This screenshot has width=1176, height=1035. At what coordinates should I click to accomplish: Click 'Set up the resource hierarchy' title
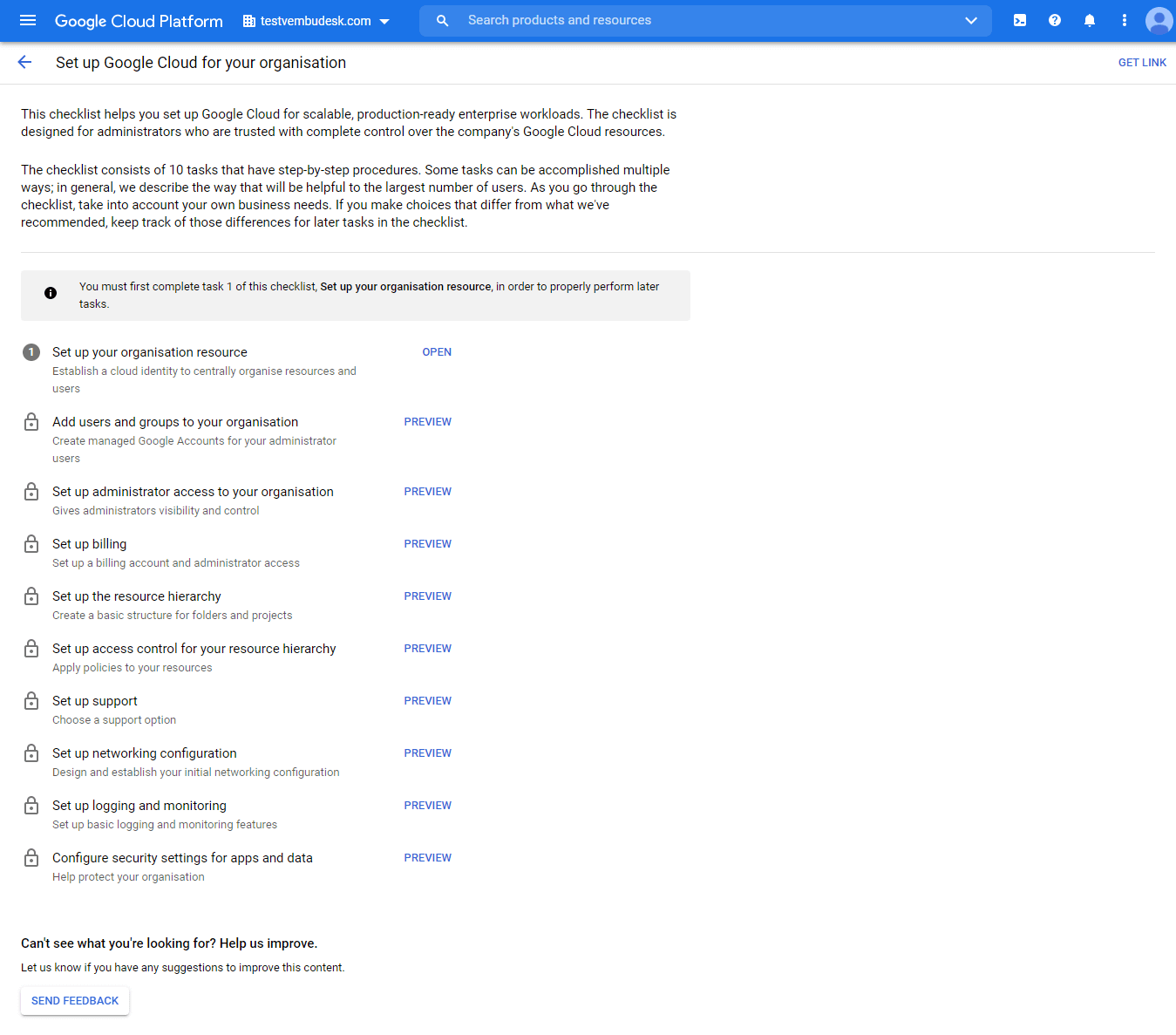pyautogui.click(x=137, y=596)
